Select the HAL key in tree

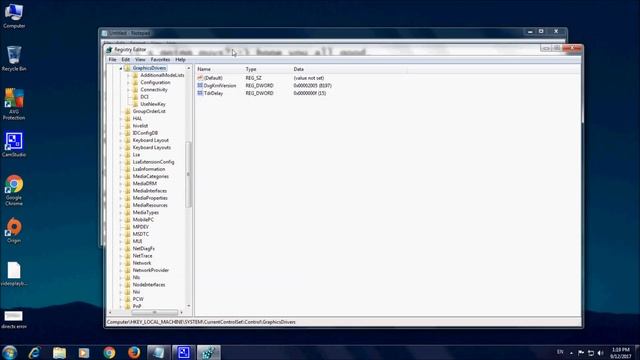click(x=137, y=119)
